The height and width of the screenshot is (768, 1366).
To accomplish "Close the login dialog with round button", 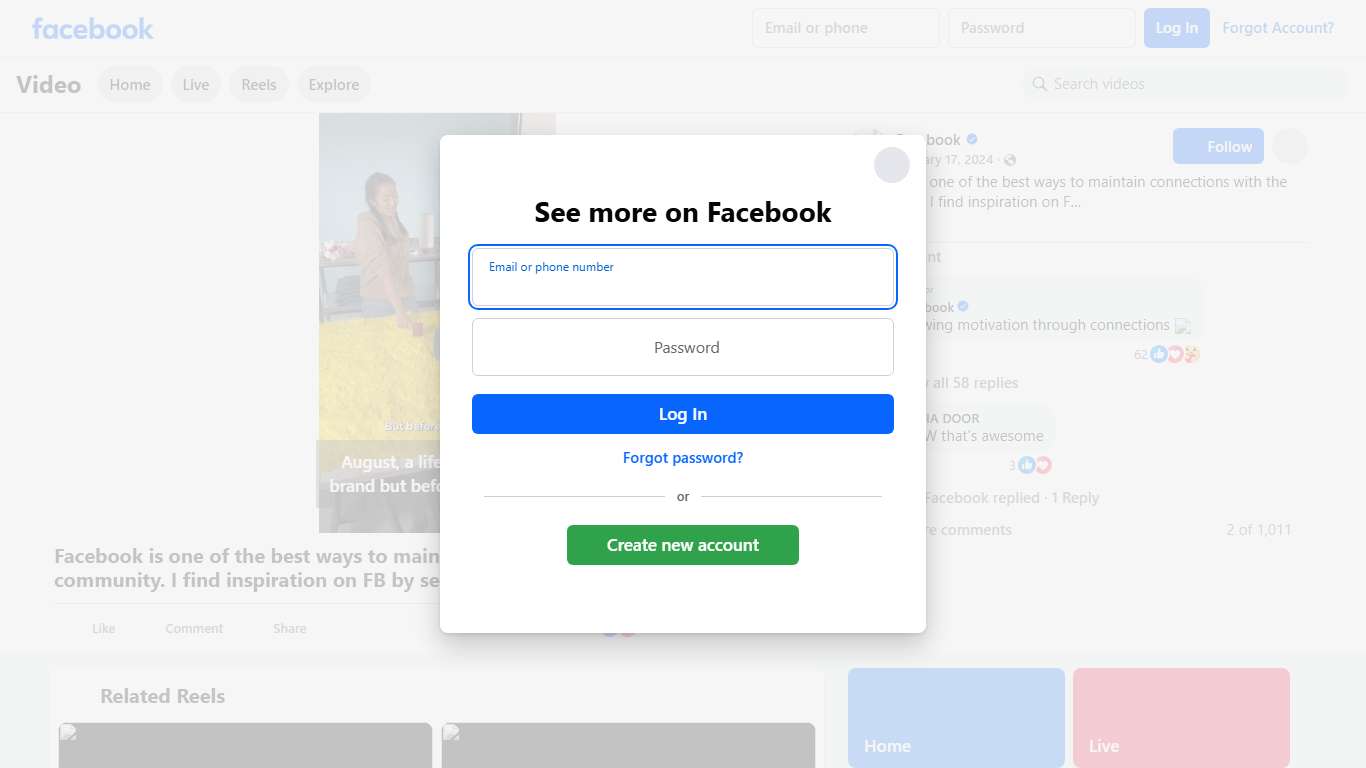I will [892, 165].
